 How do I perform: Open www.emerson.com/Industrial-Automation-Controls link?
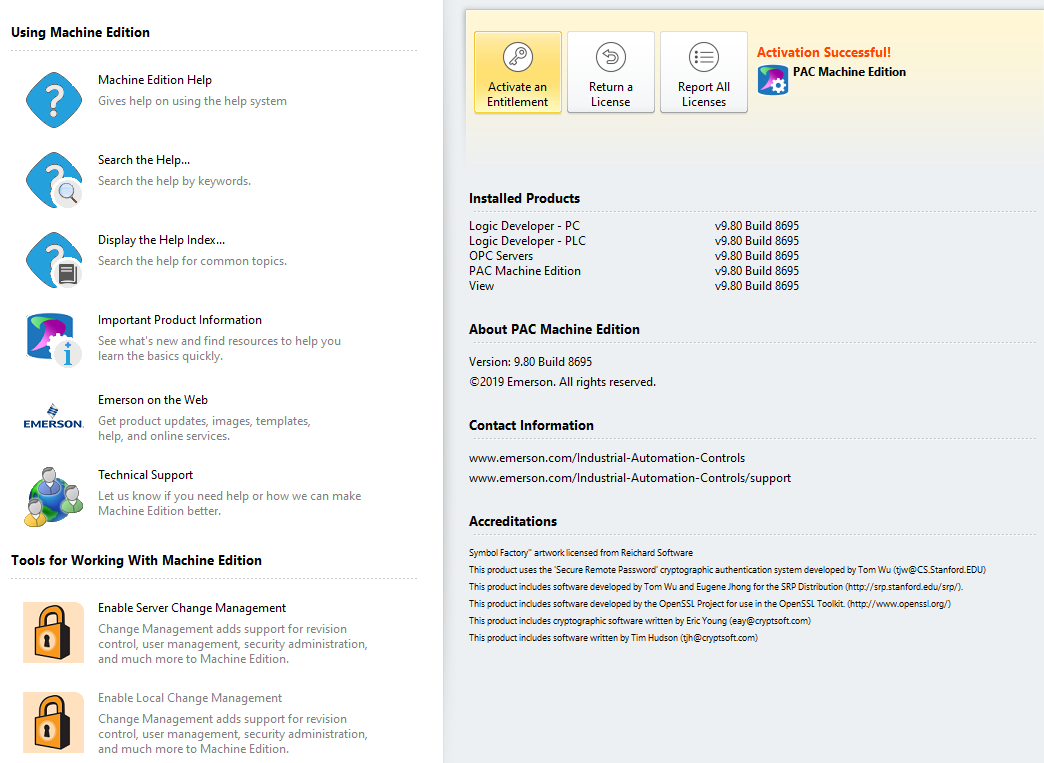point(607,458)
